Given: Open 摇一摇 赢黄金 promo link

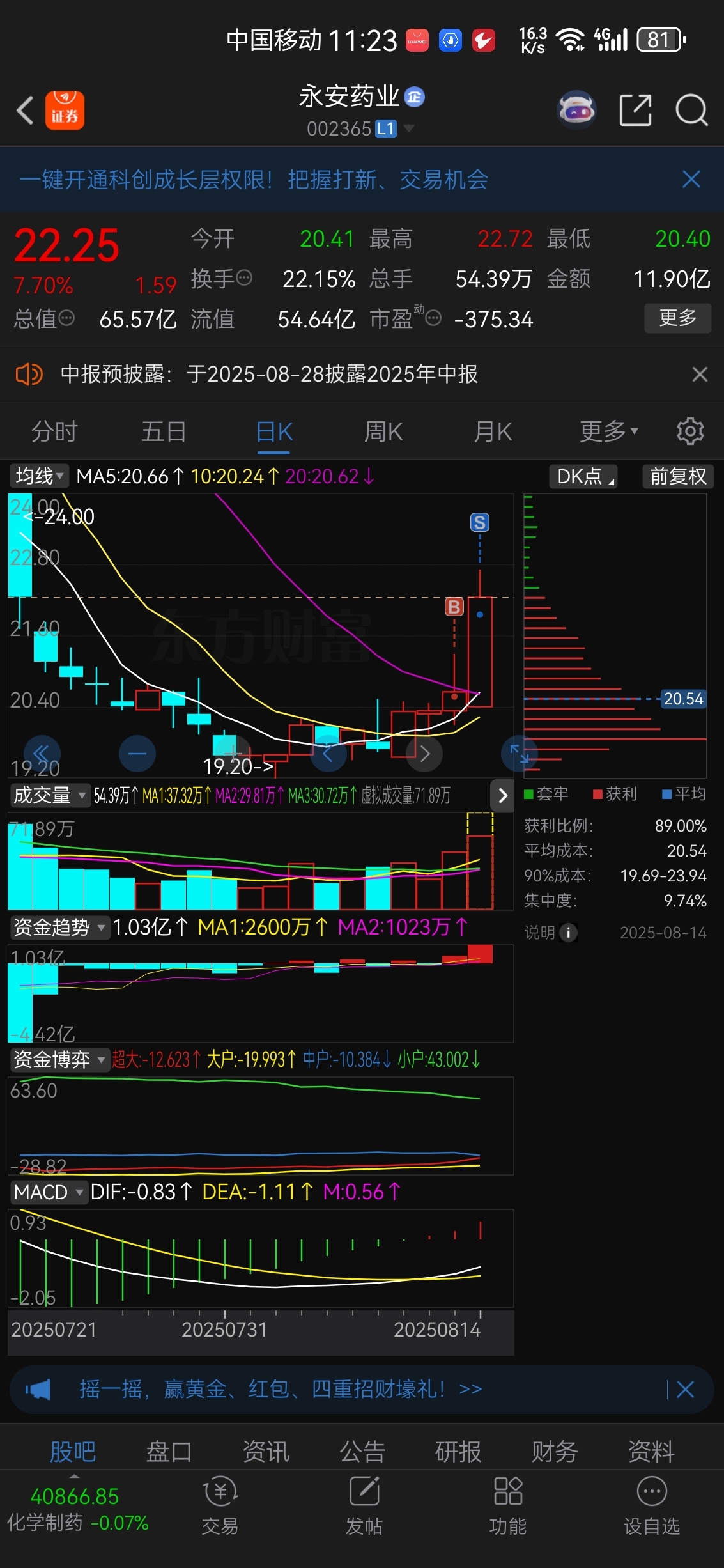Looking at the screenshot, I should [x=281, y=1389].
